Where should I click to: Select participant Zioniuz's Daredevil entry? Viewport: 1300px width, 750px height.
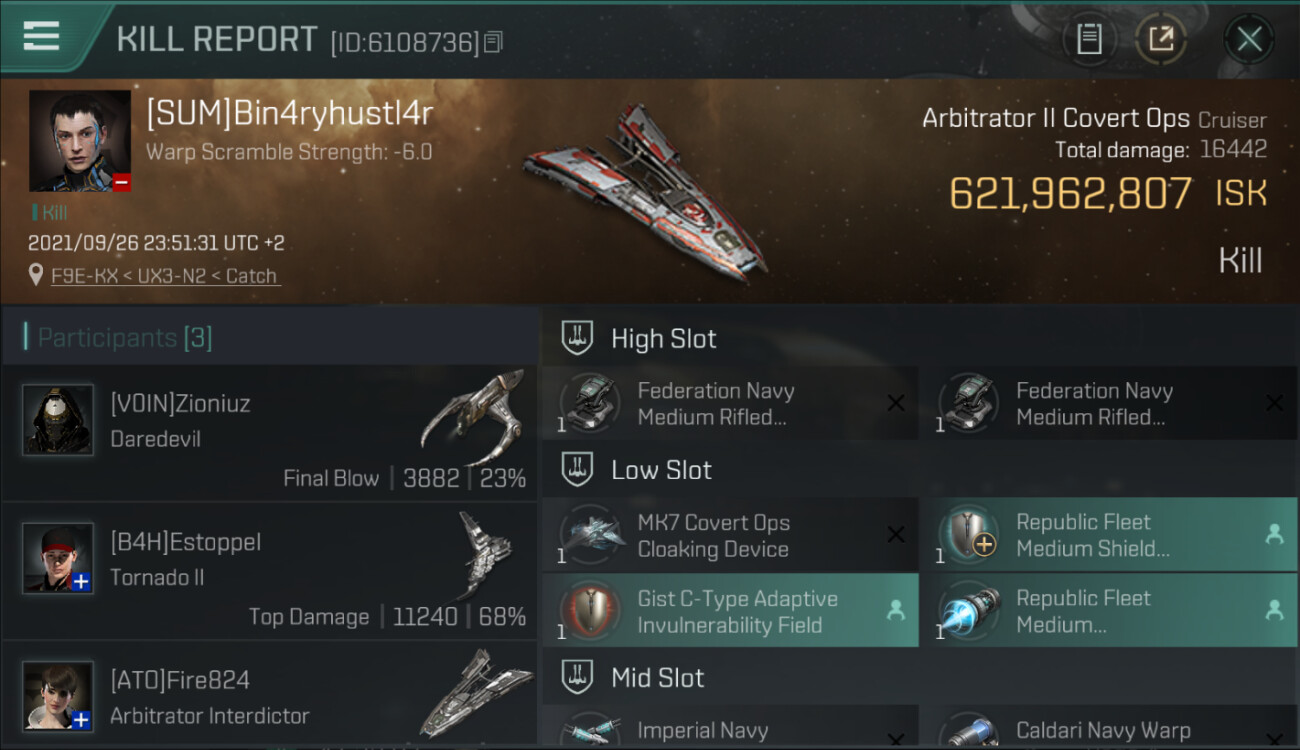[x=270, y=432]
